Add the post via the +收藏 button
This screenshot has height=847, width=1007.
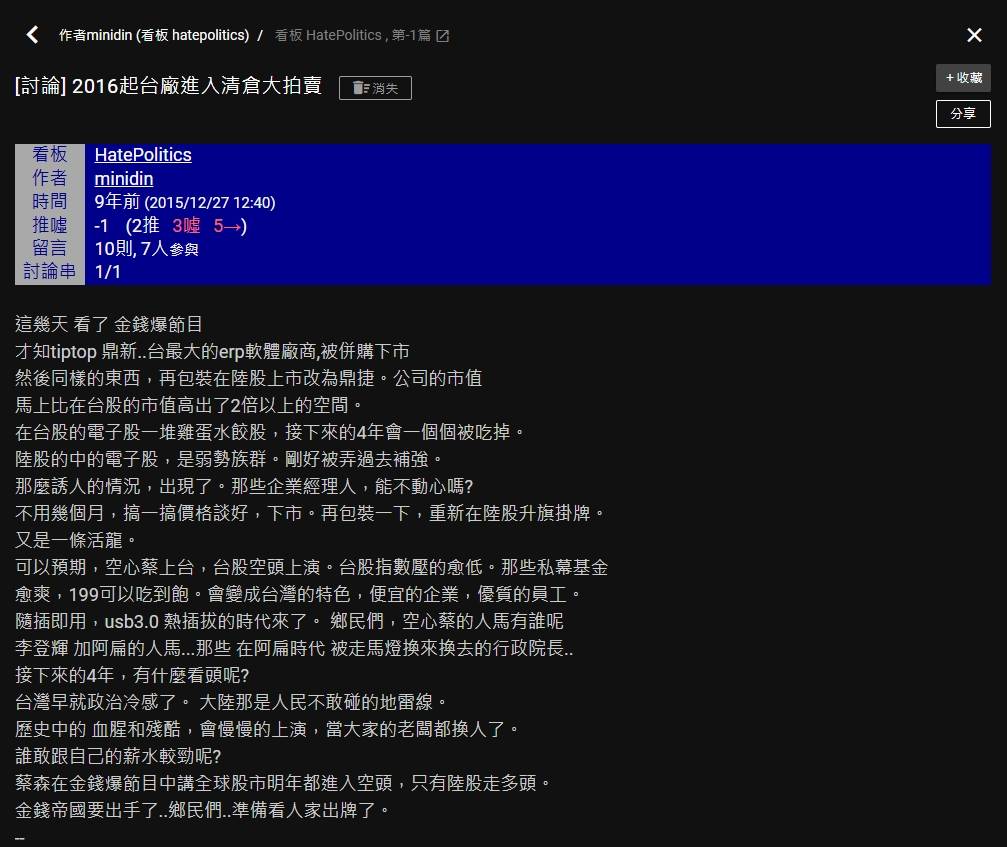click(x=963, y=78)
